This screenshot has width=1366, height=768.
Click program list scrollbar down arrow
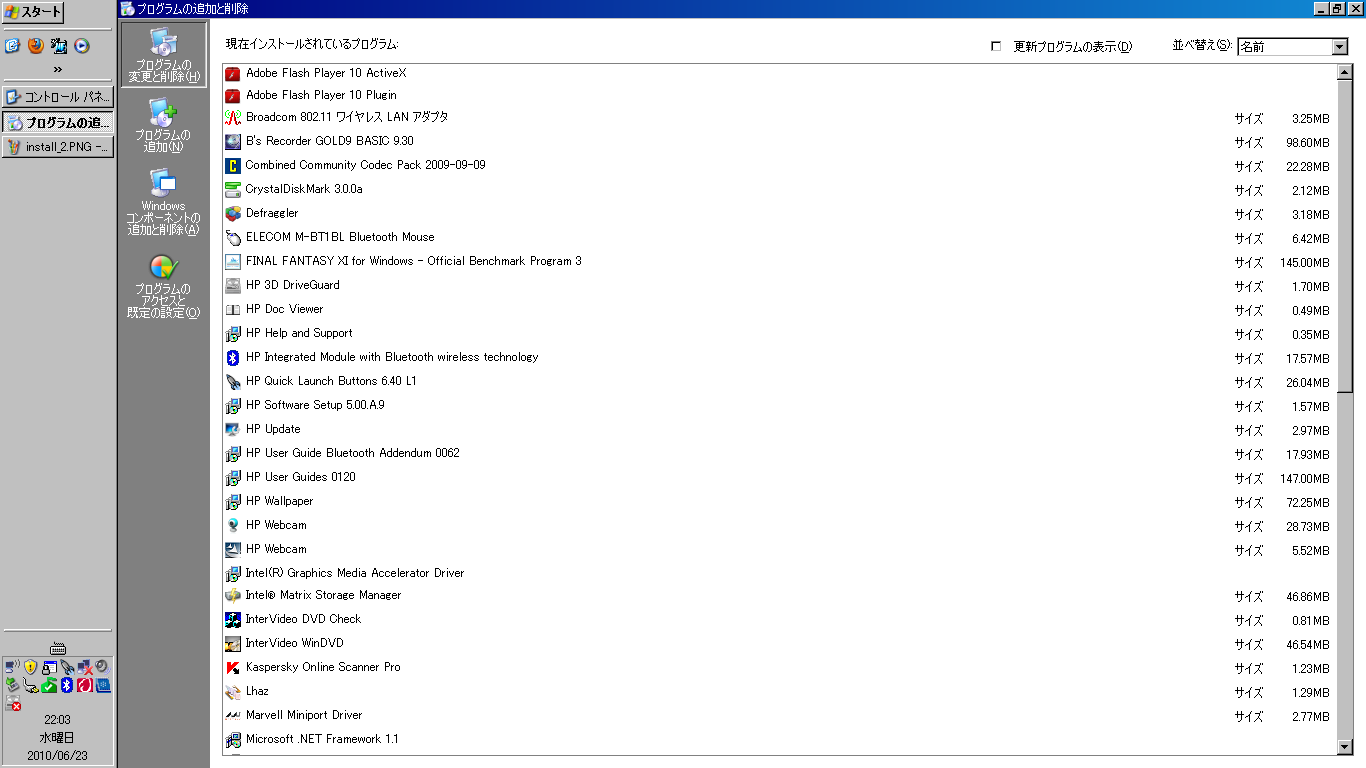1344,747
